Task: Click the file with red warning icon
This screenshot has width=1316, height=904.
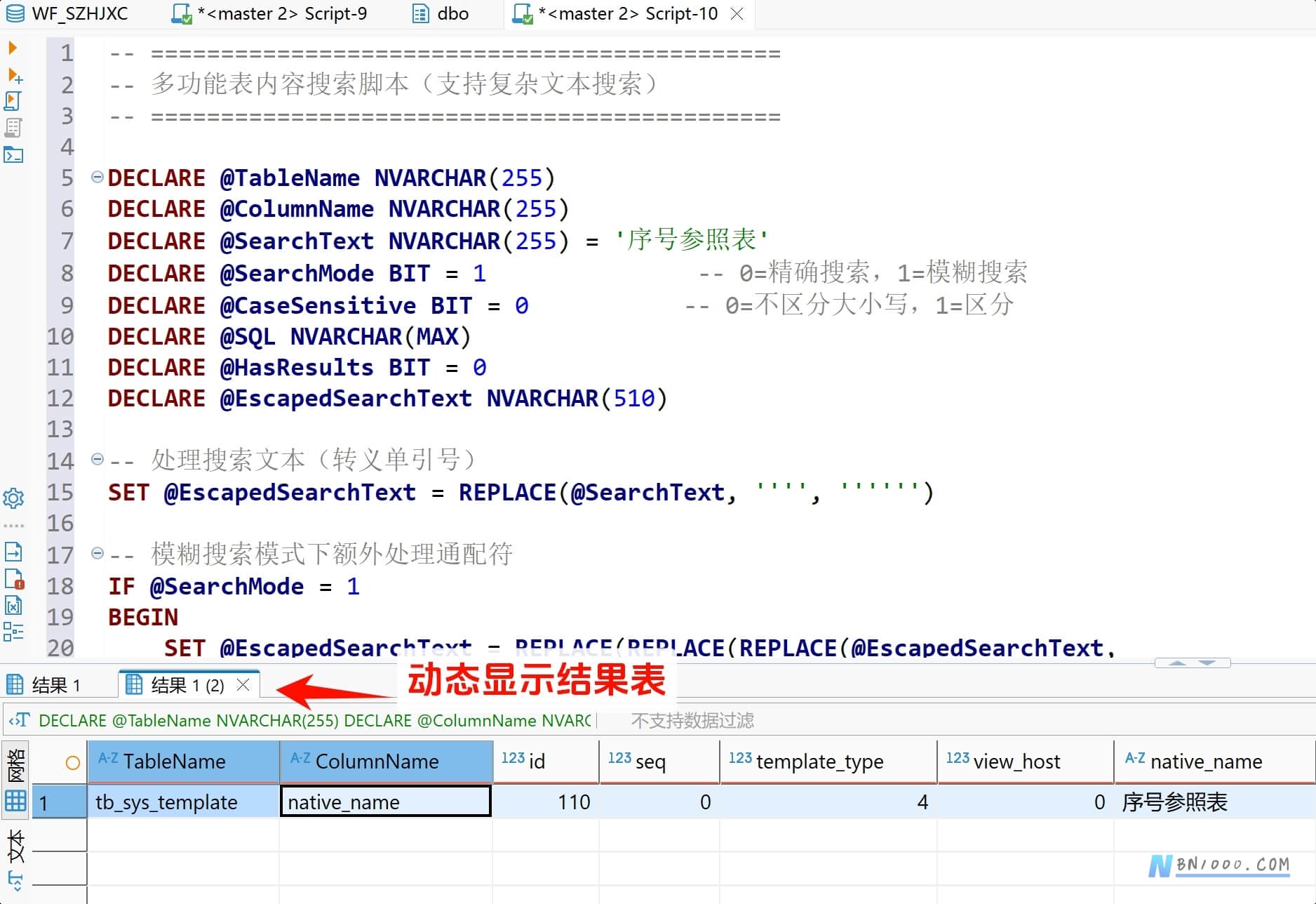Action: tap(14, 579)
